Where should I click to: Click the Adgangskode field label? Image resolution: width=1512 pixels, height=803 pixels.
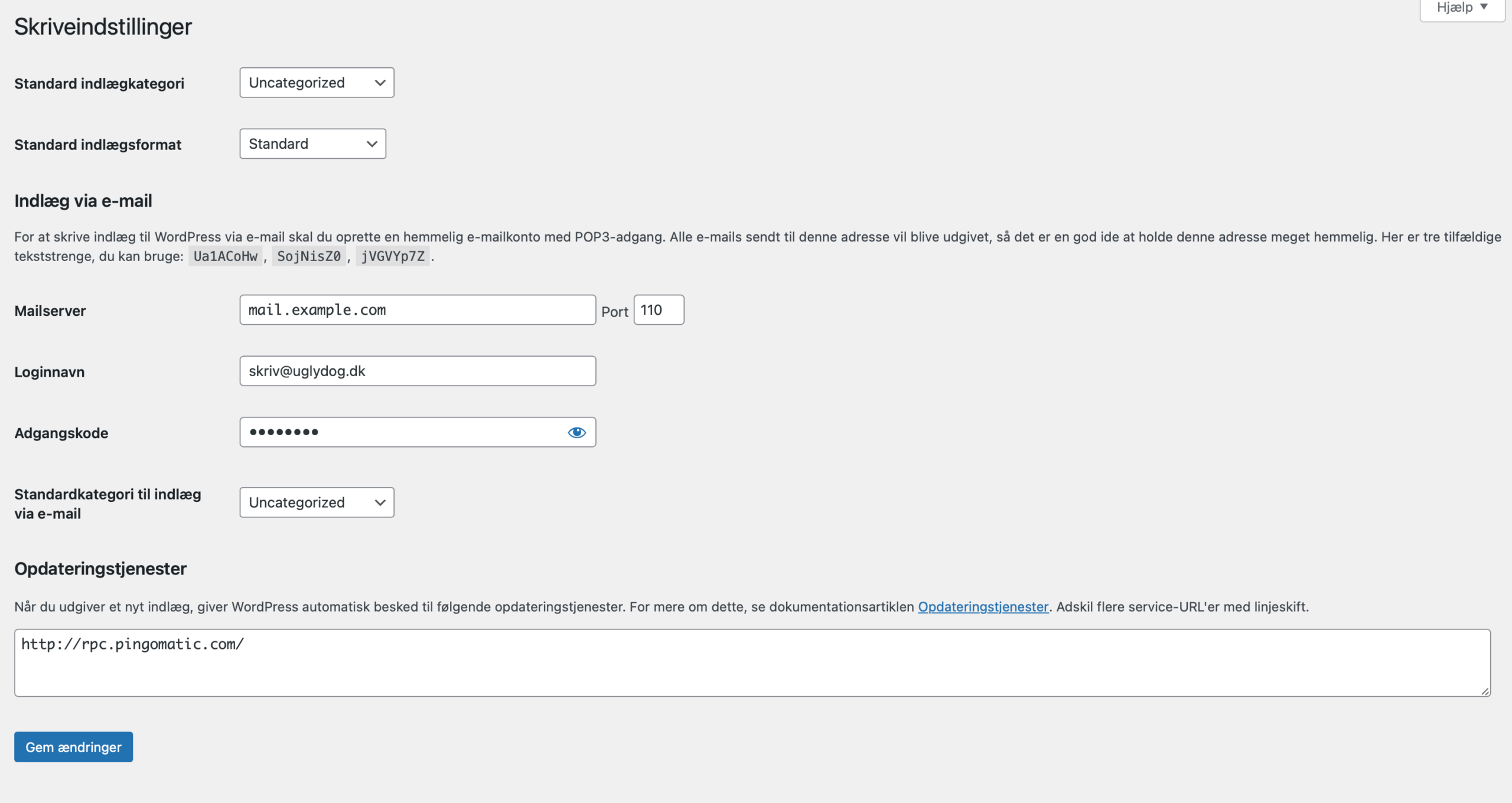tap(61, 433)
